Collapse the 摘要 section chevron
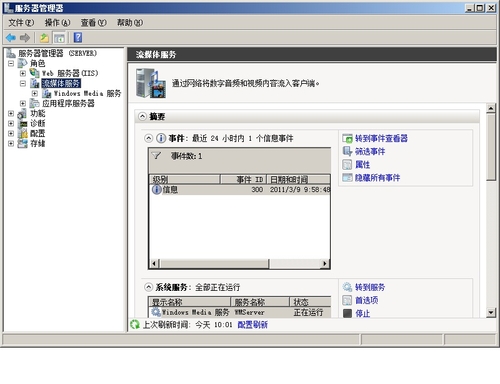The height and width of the screenshot is (384, 500). 142,116
